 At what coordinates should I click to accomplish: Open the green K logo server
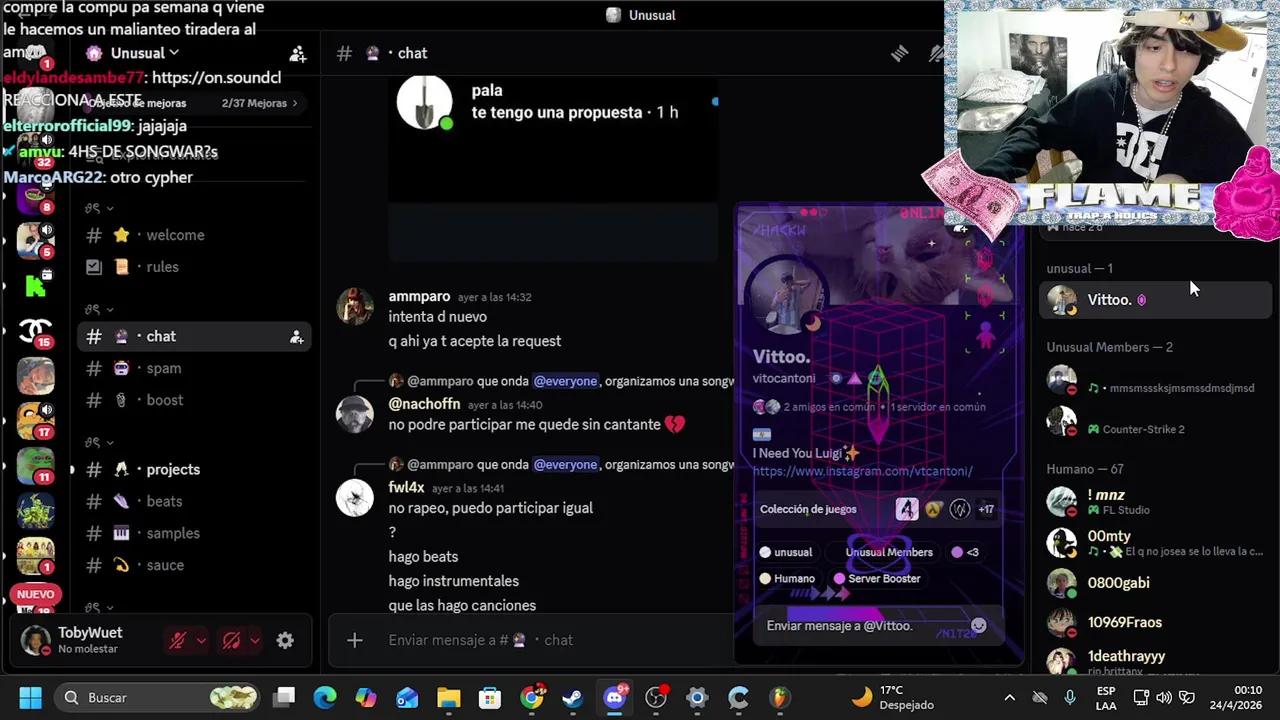[35, 286]
